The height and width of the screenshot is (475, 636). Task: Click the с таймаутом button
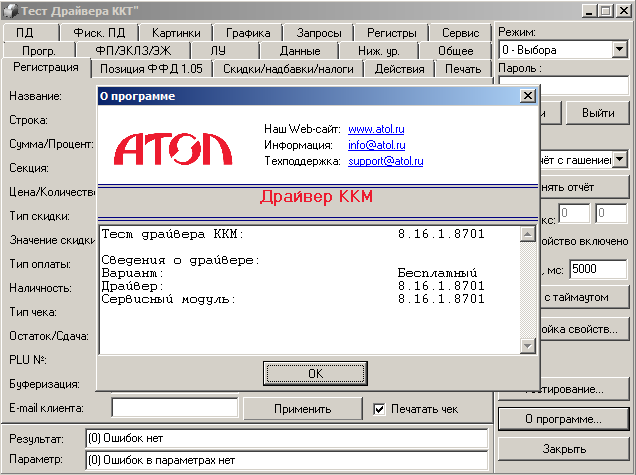[584, 297]
